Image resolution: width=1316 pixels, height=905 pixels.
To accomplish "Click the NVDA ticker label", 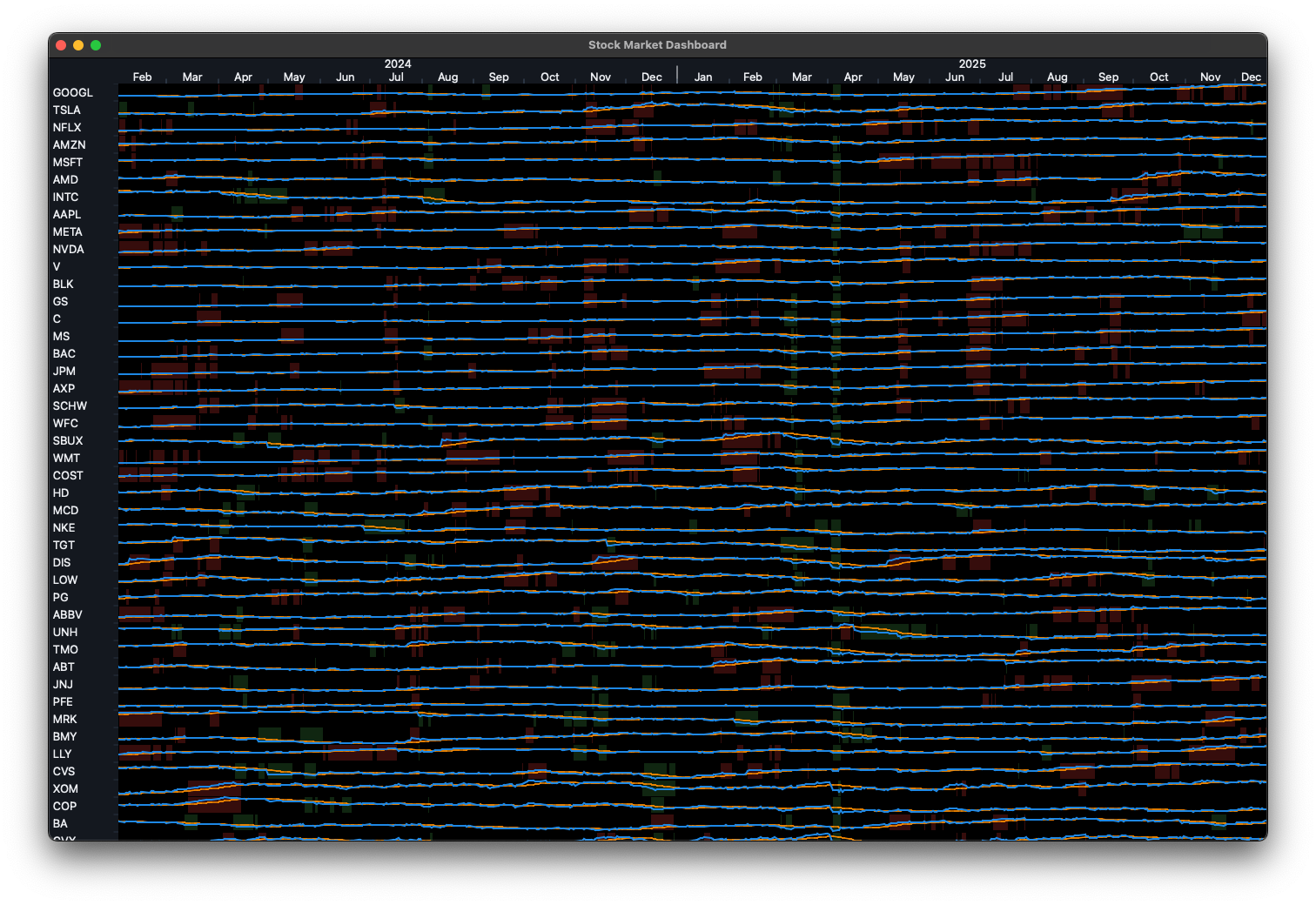I will (69, 250).
